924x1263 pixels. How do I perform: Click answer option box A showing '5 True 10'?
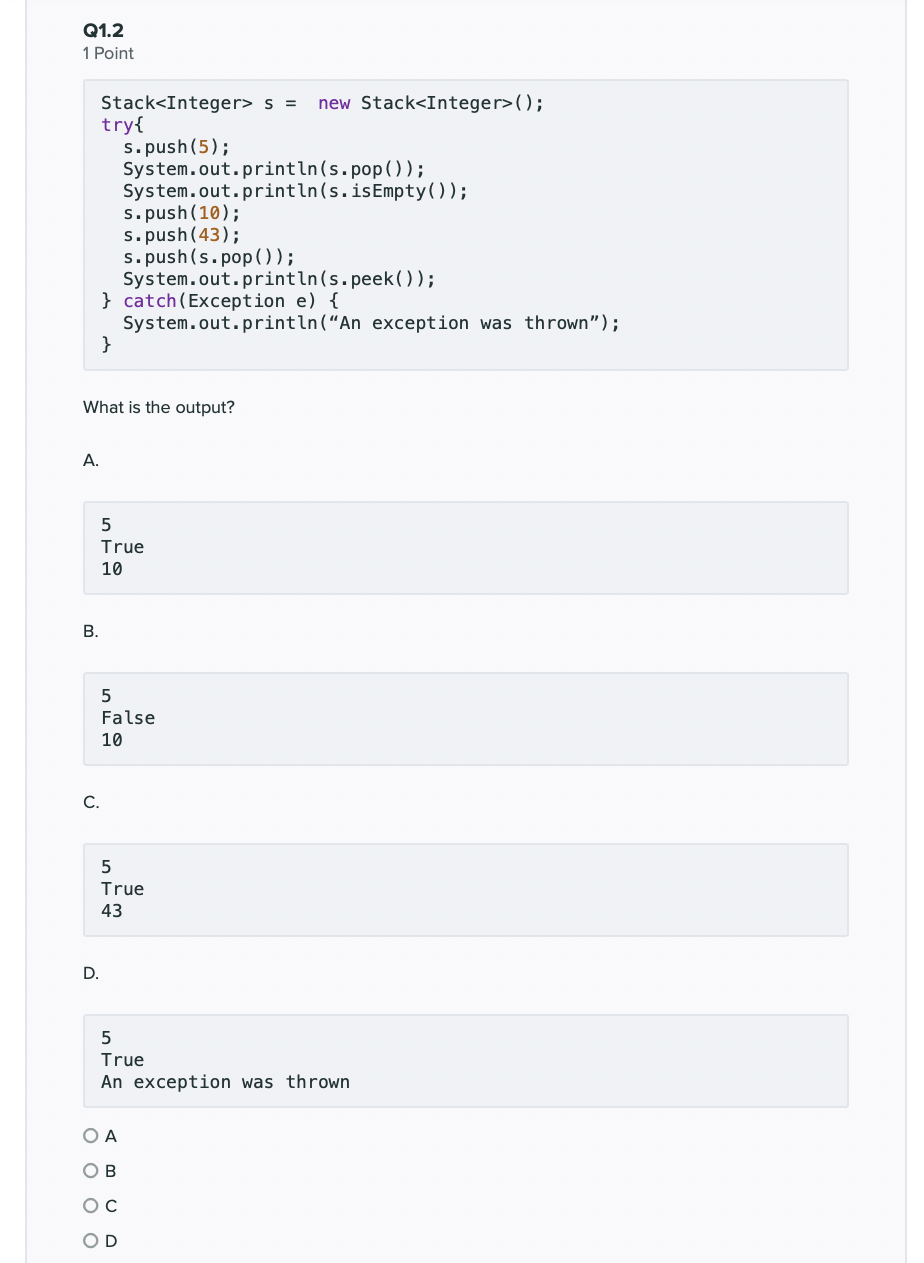point(465,547)
